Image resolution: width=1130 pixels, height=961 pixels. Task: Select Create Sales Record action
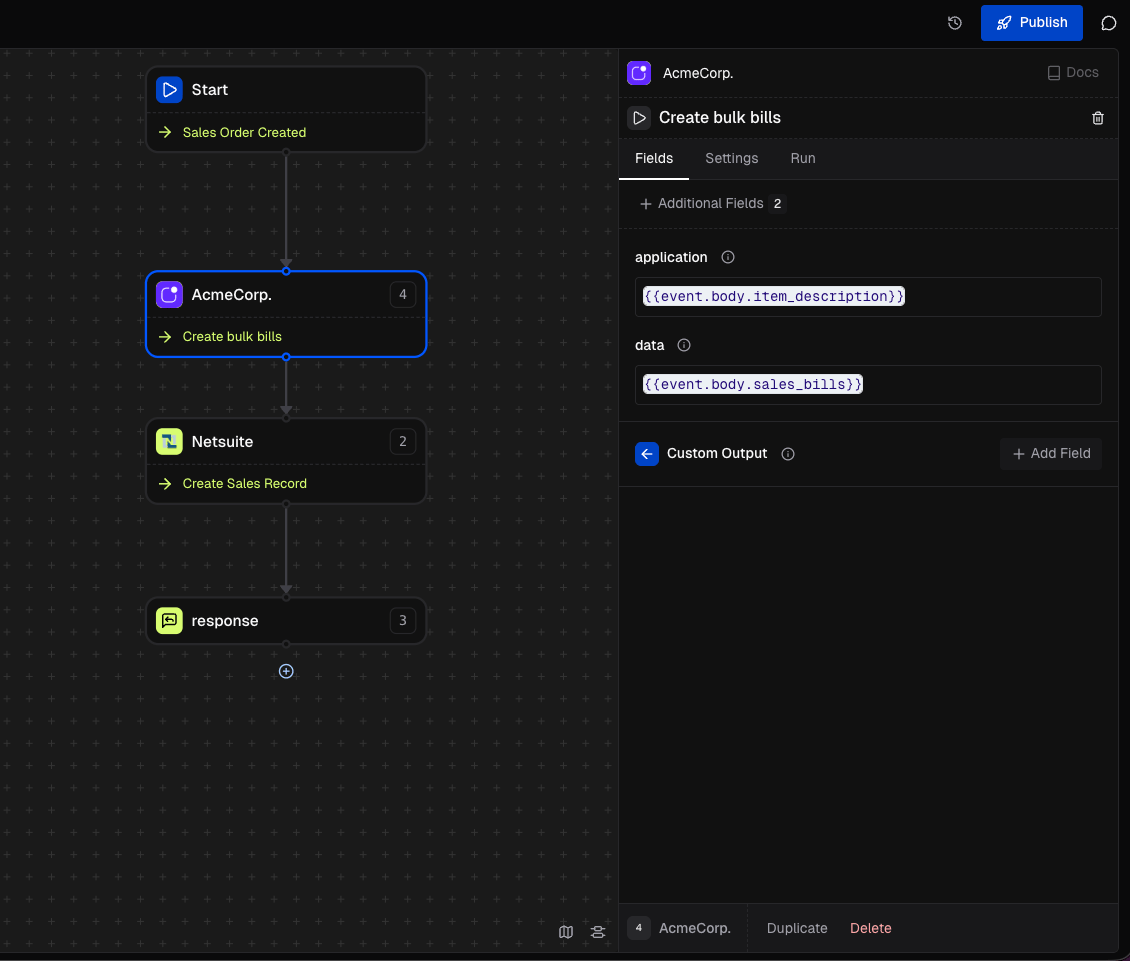click(x=244, y=484)
